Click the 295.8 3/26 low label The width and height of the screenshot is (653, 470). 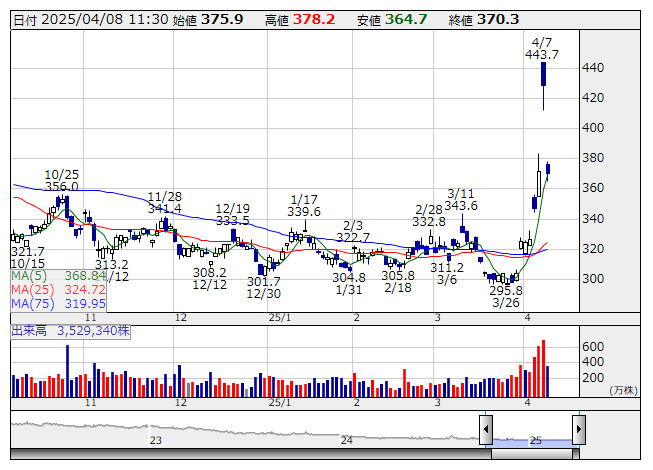(506, 296)
